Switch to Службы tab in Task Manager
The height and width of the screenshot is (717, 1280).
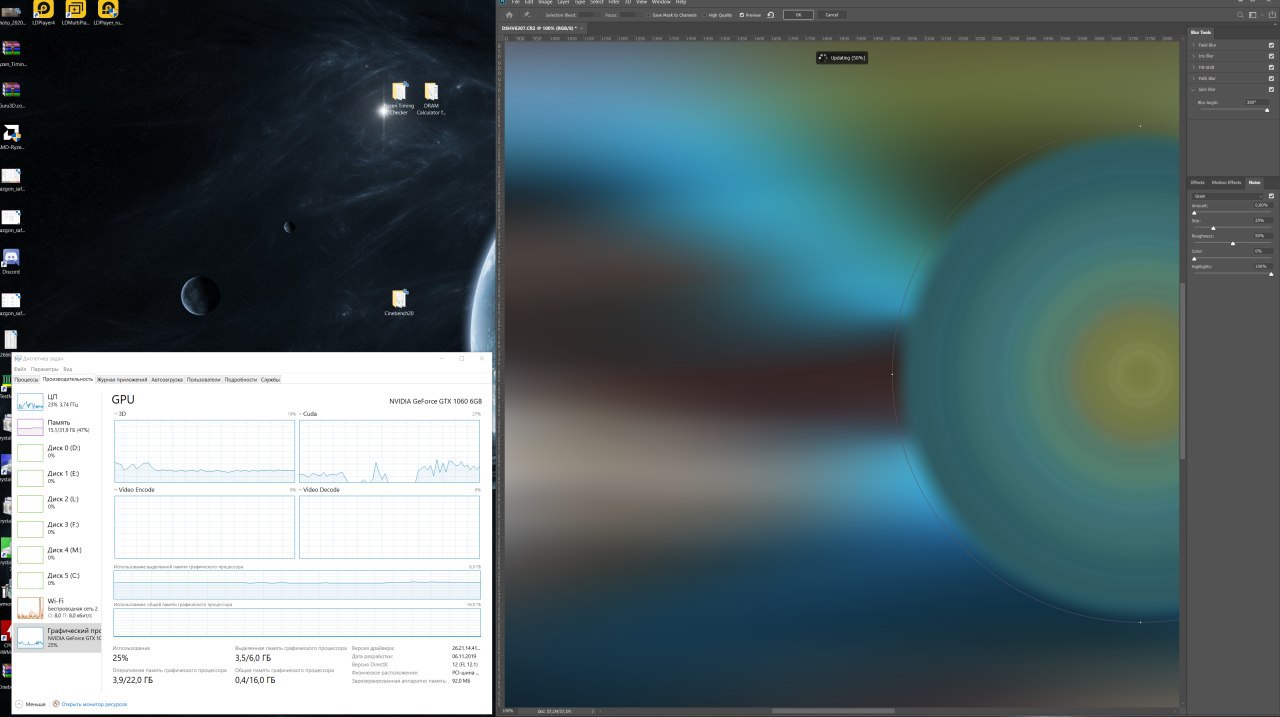[x=271, y=380]
